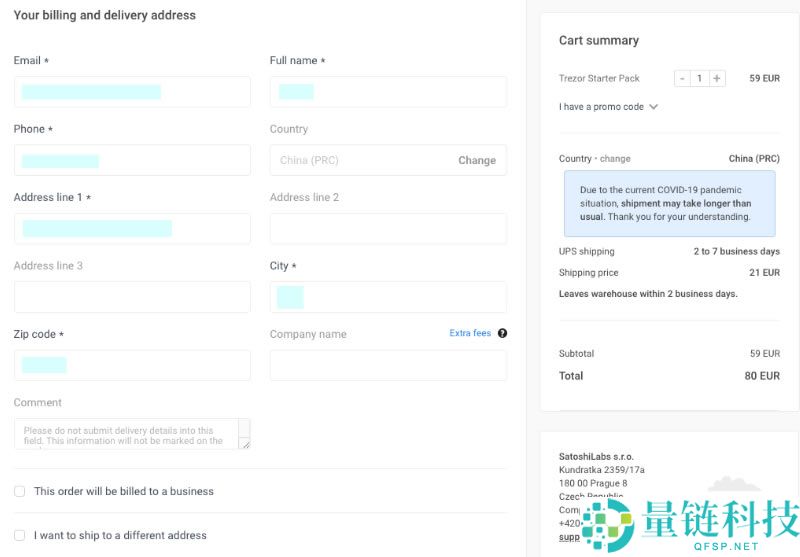The width and height of the screenshot is (800, 557).
Task: Click the City input field
Action: [x=388, y=297]
